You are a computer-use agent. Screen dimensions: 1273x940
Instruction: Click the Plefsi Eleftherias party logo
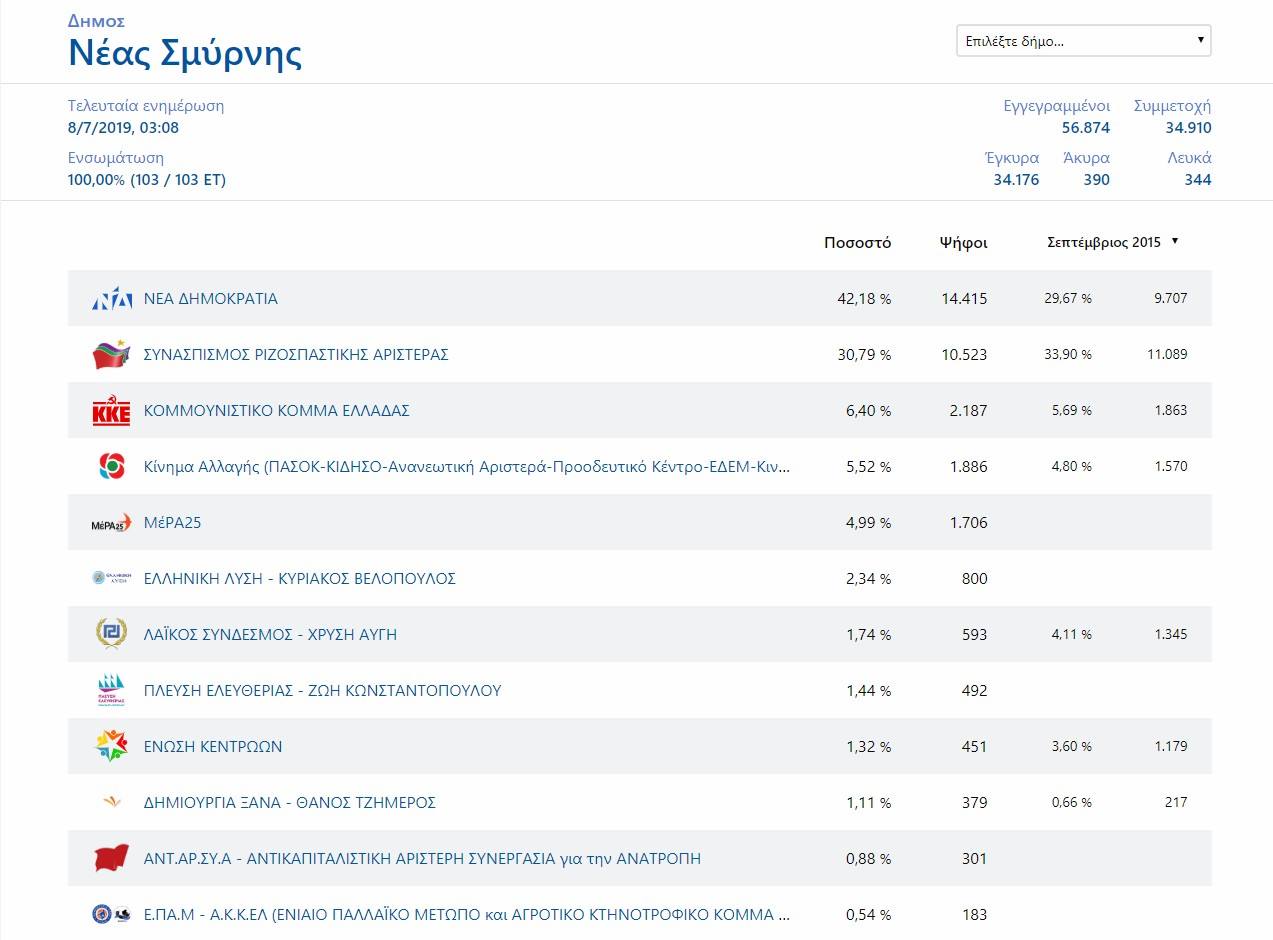[x=111, y=690]
